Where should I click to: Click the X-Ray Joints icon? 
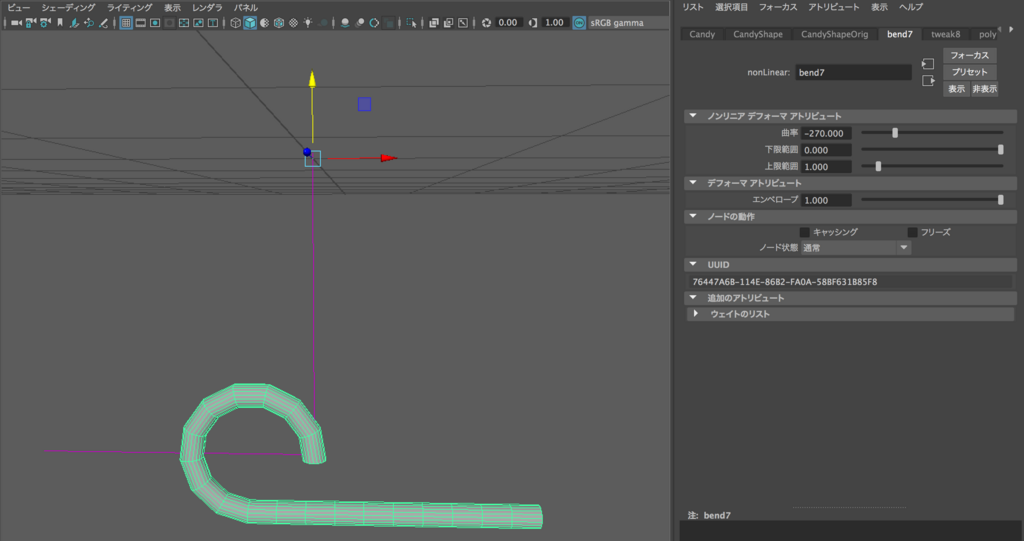tap(462, 23)
